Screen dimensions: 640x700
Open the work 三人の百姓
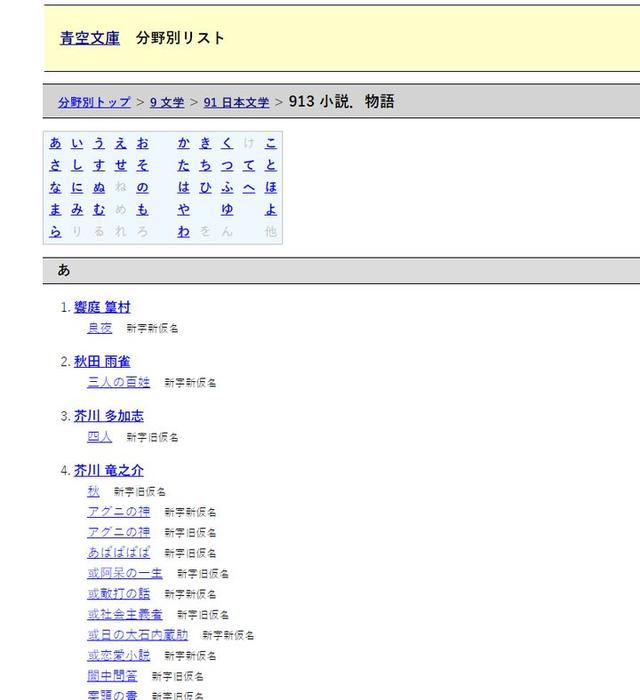click(119, 383)
